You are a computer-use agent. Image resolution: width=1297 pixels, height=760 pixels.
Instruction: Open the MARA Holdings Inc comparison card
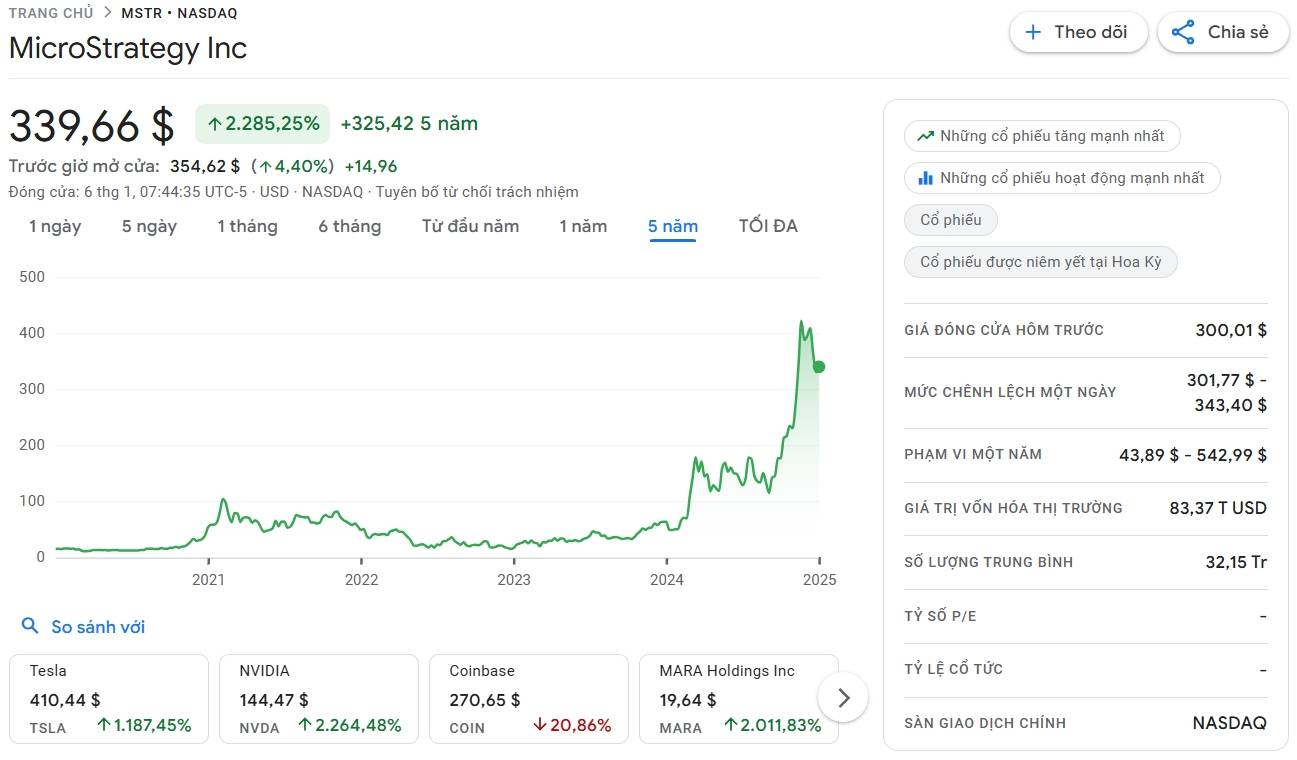(x=739, y=699)
